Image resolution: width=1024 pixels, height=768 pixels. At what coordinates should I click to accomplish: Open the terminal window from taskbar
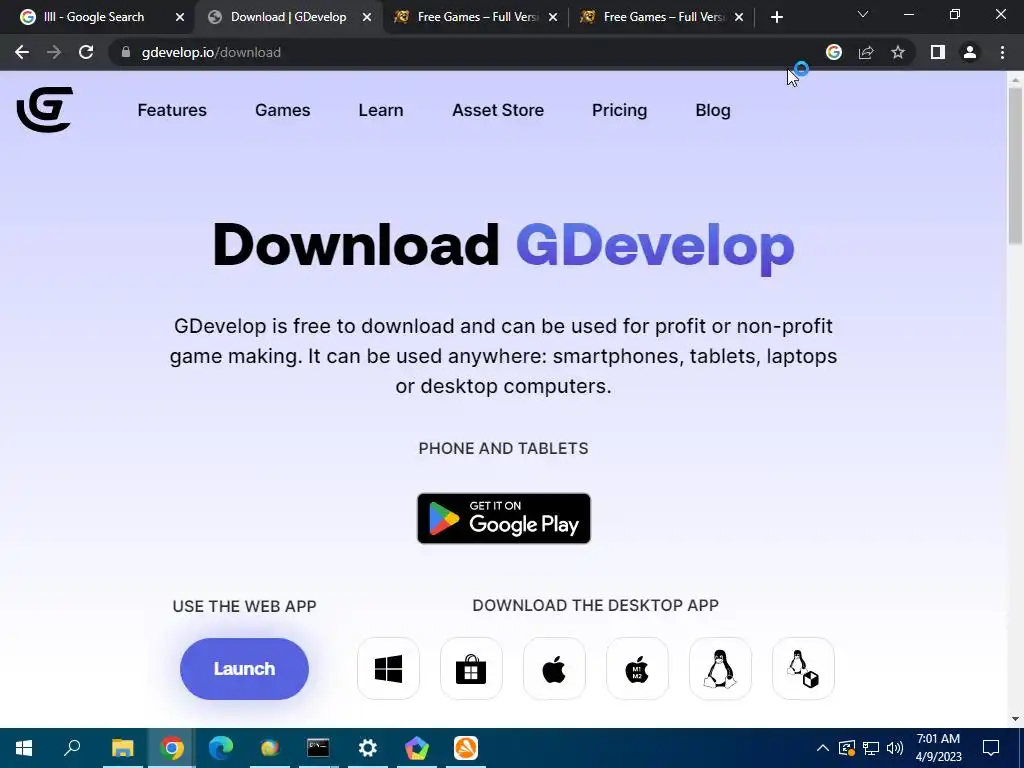point(319,748)
